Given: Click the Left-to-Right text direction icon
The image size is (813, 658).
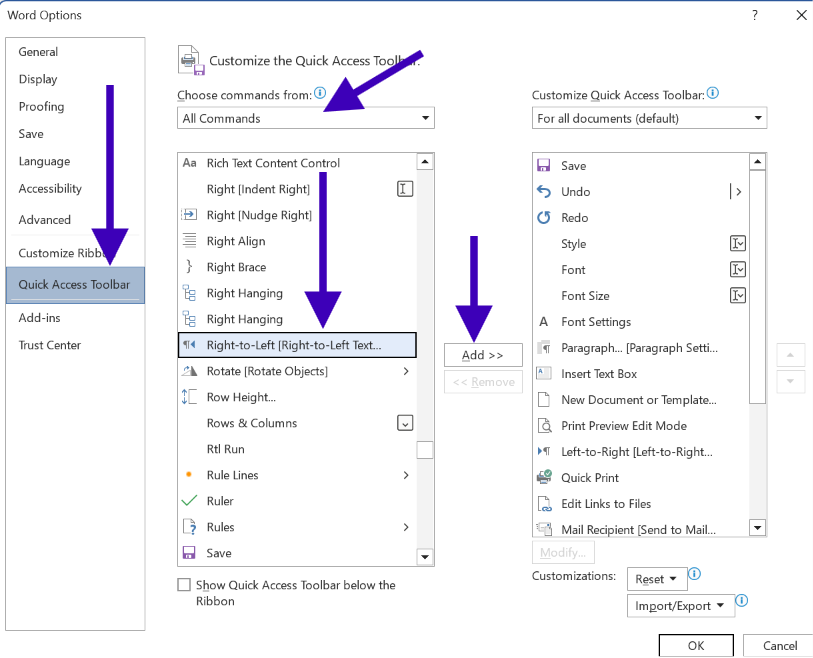Looking at the screenshot, I should [x=543, y=451].
